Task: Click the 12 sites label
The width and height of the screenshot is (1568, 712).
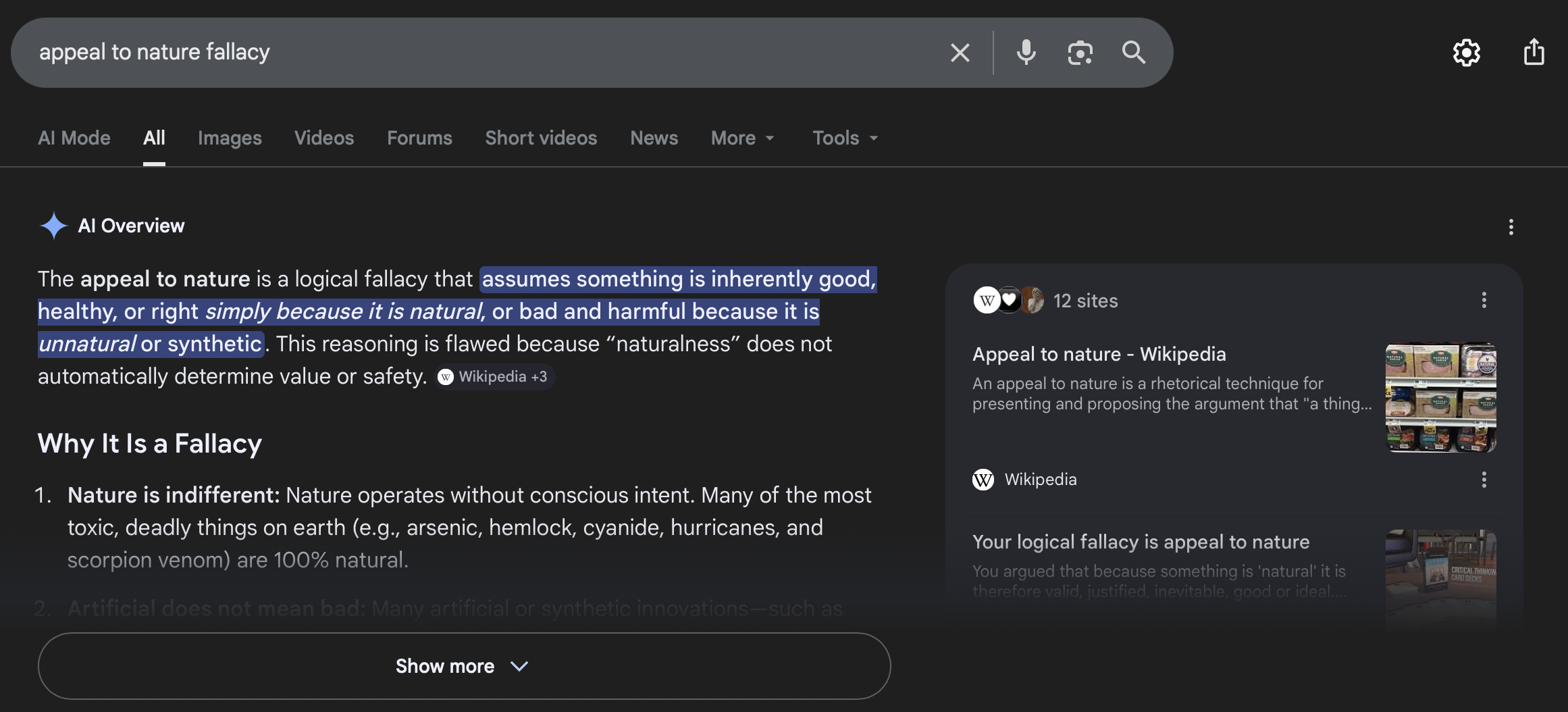Action: (1085, 301)
